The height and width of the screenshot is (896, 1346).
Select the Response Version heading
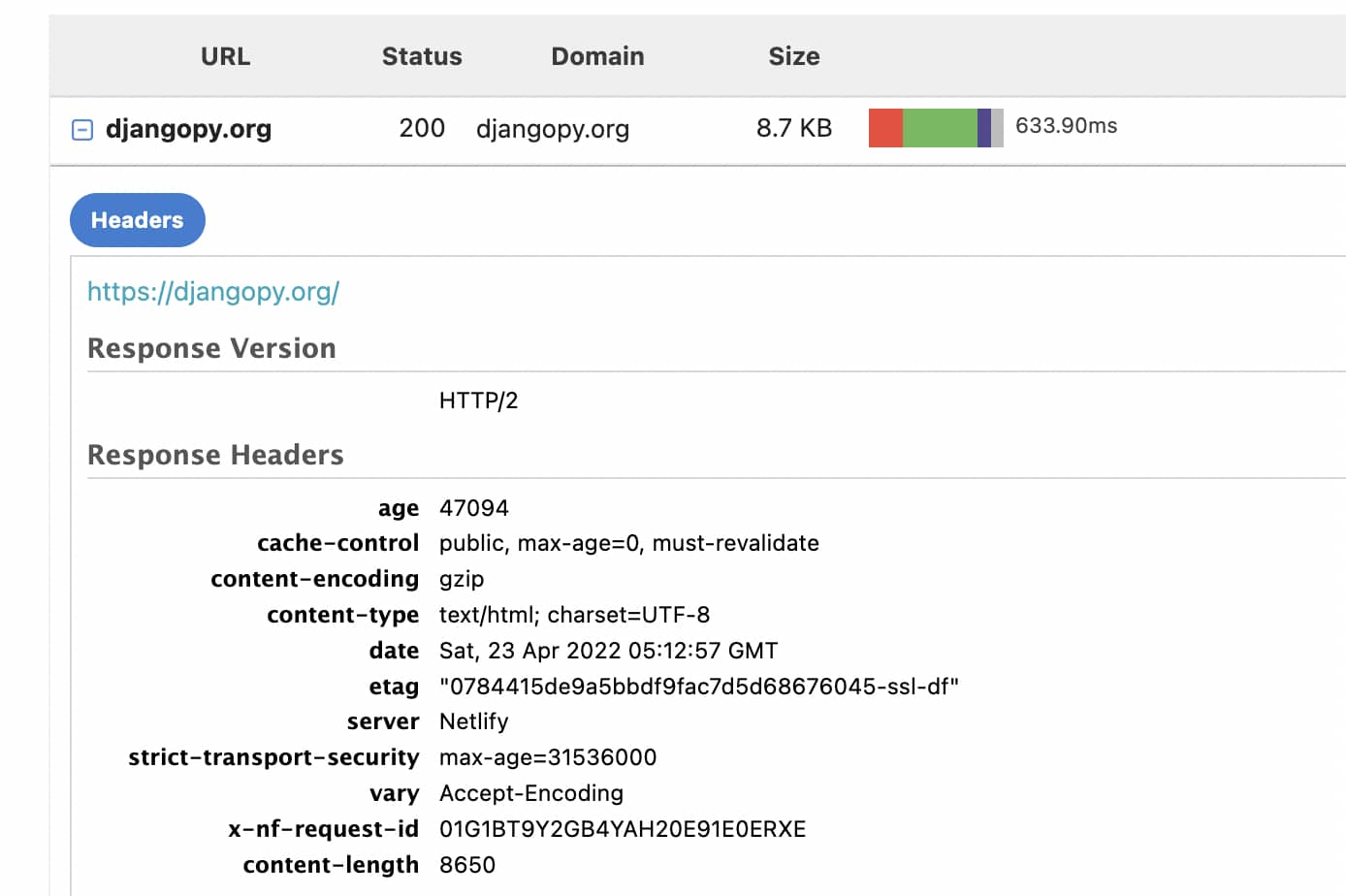[x=211, y=348]
